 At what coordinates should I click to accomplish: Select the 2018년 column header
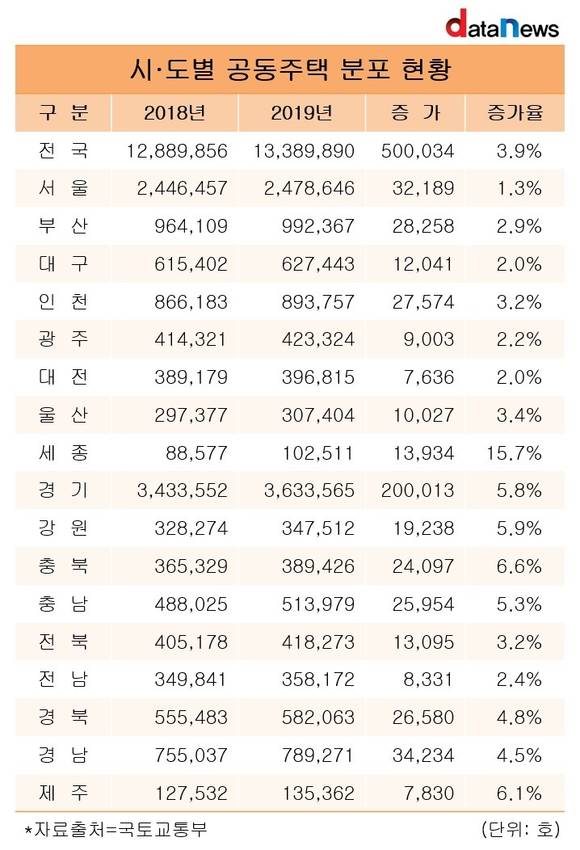click(x=175, y=113)
